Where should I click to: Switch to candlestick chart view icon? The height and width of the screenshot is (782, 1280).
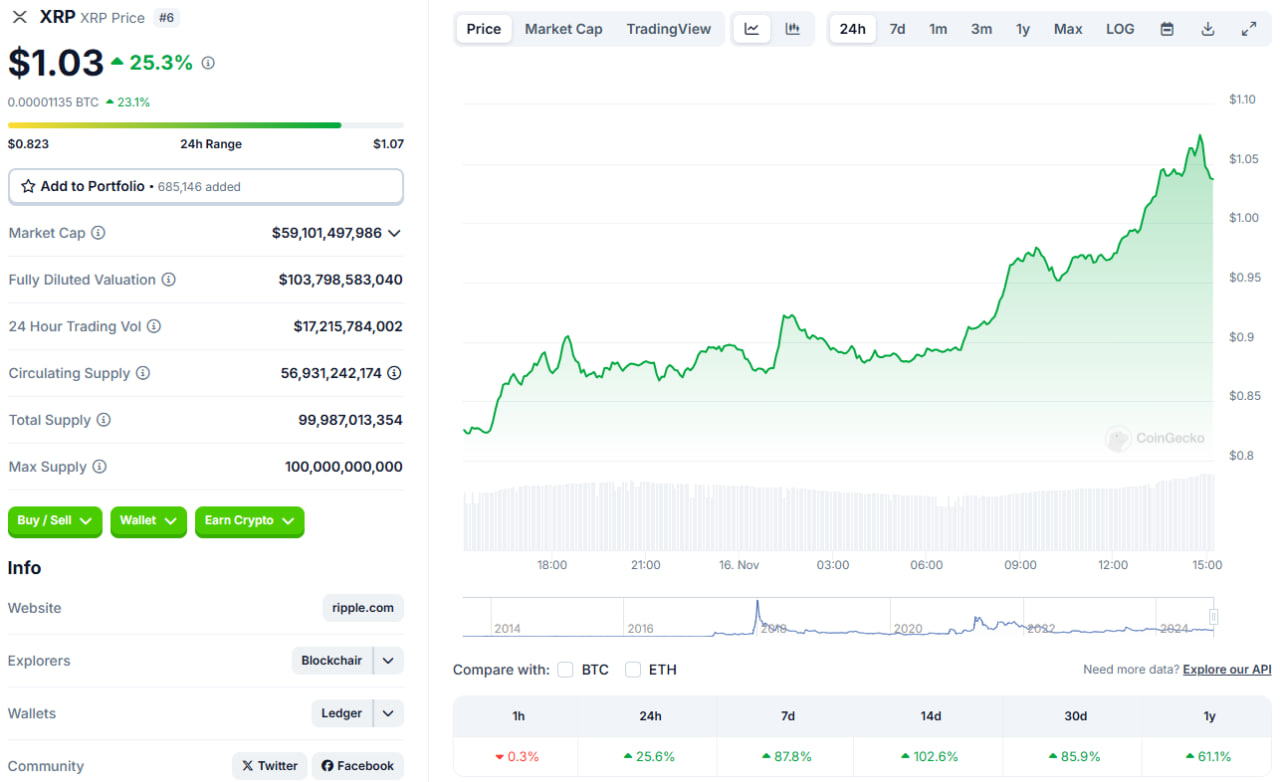[793, 29]
